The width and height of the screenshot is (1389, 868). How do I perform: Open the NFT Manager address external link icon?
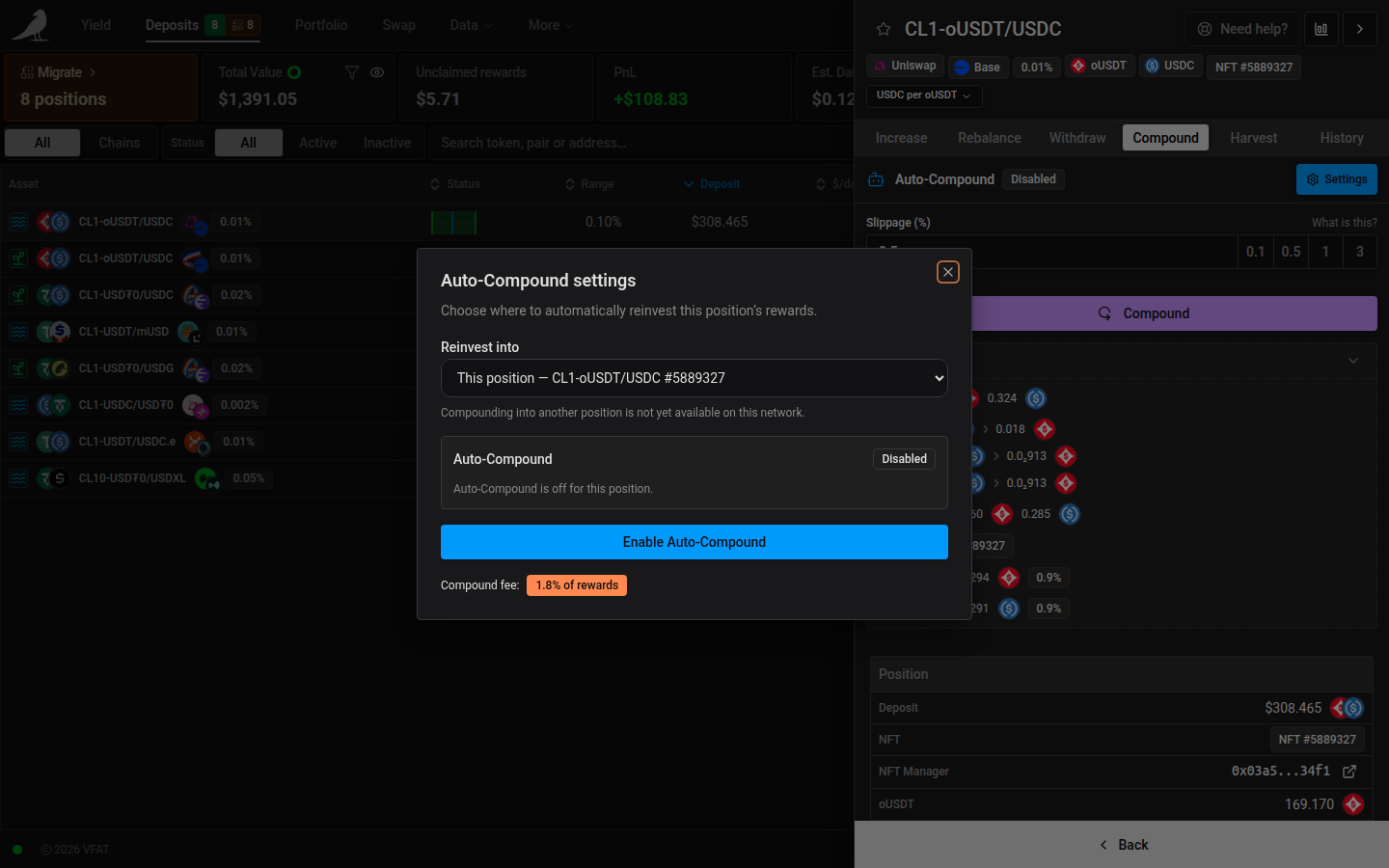[x=1349, y=772]
